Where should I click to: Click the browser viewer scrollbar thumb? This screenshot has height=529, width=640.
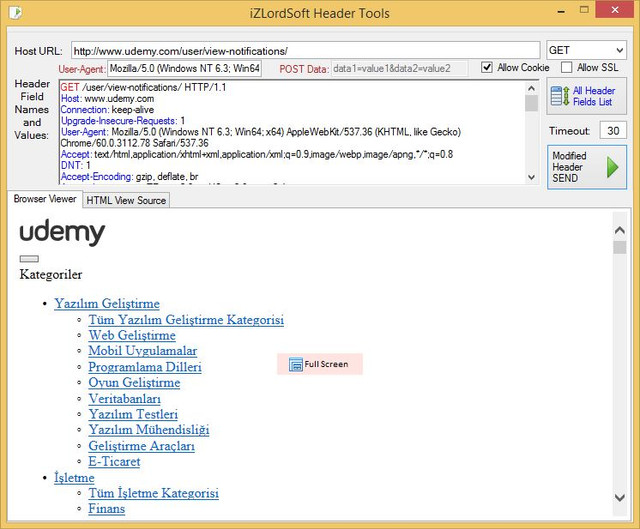click(620, 247)
